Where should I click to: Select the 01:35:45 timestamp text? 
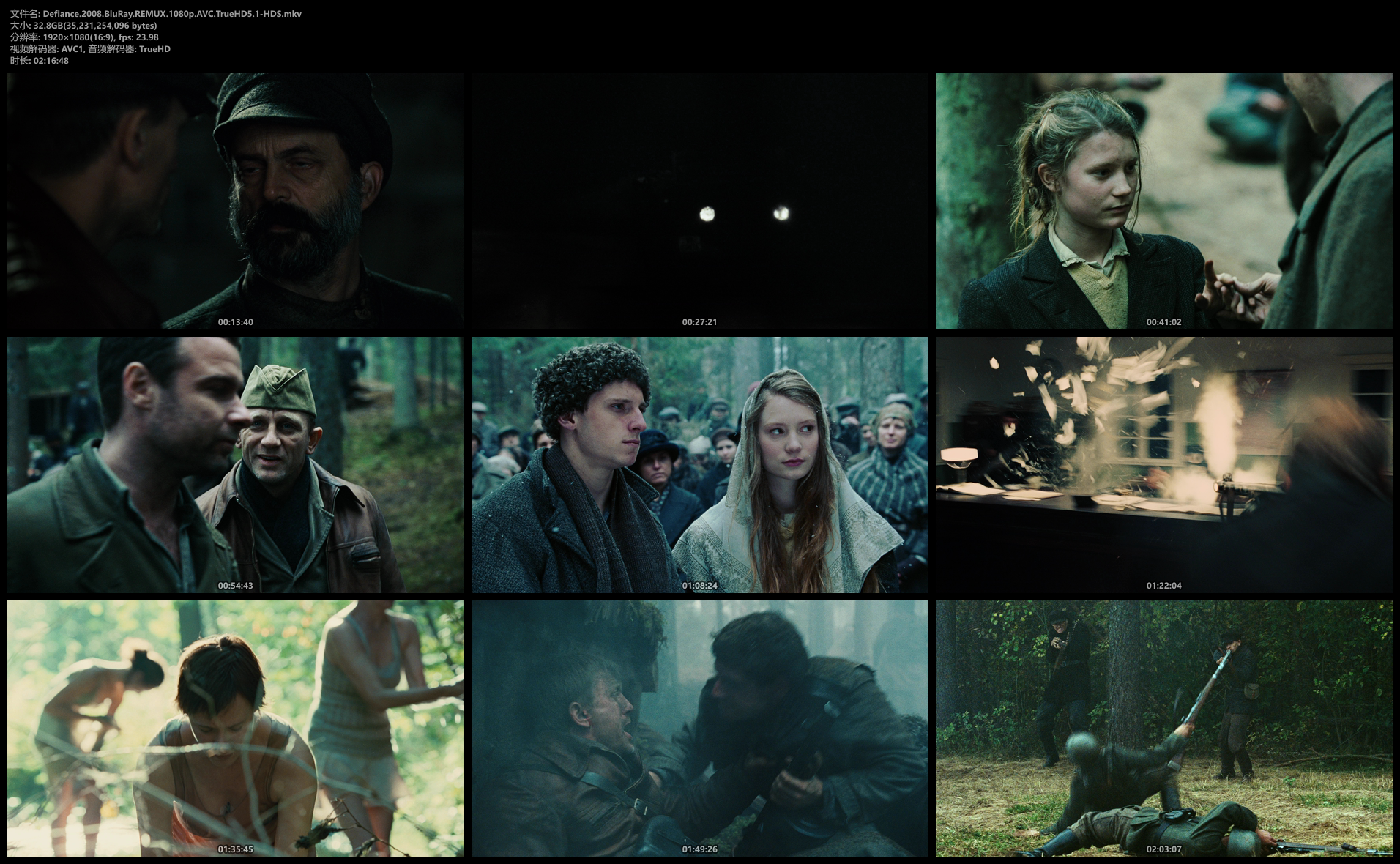235,849
